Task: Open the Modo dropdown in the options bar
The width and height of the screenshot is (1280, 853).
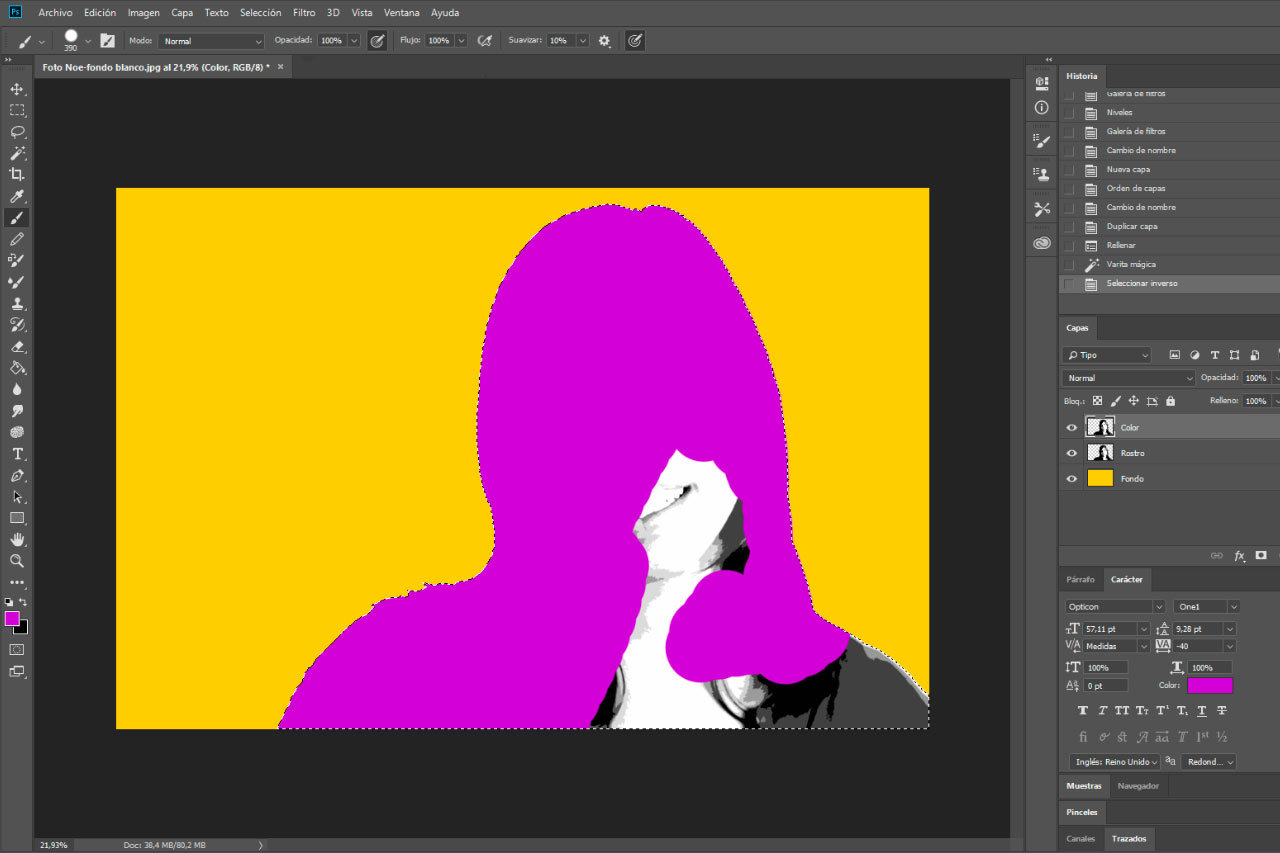Action: [x=210, y=40]
